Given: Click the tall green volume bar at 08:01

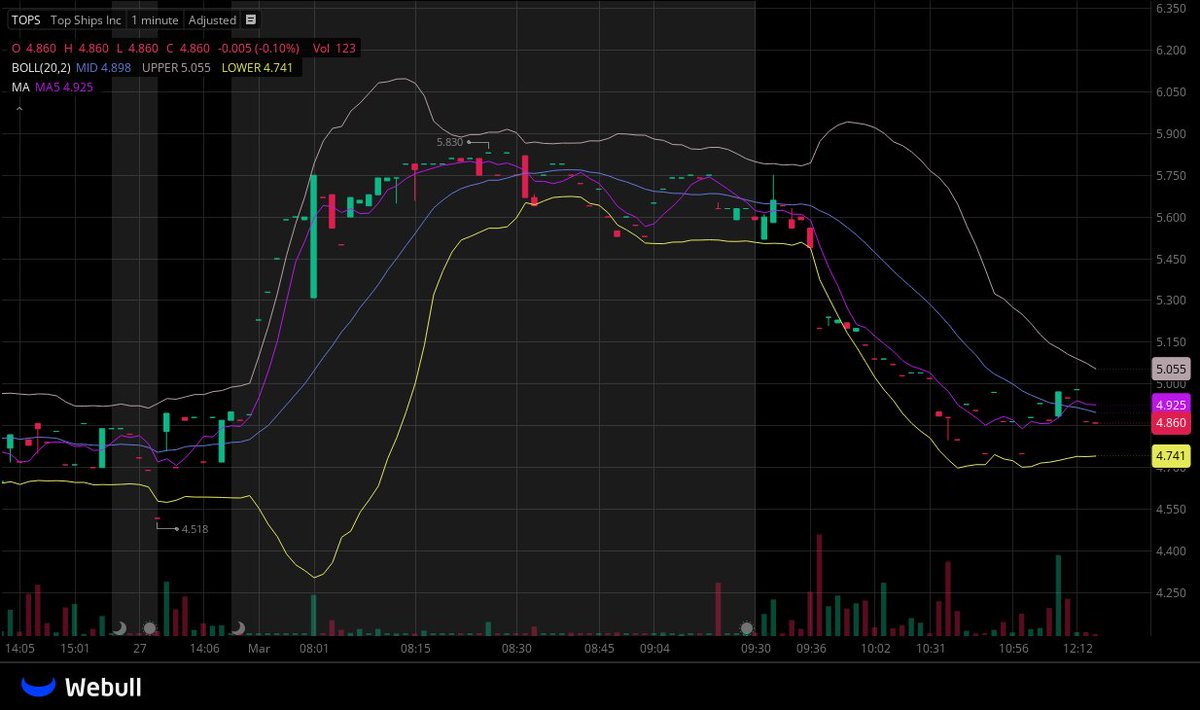Looking at the screenshot, I should (x=314, y=615).
